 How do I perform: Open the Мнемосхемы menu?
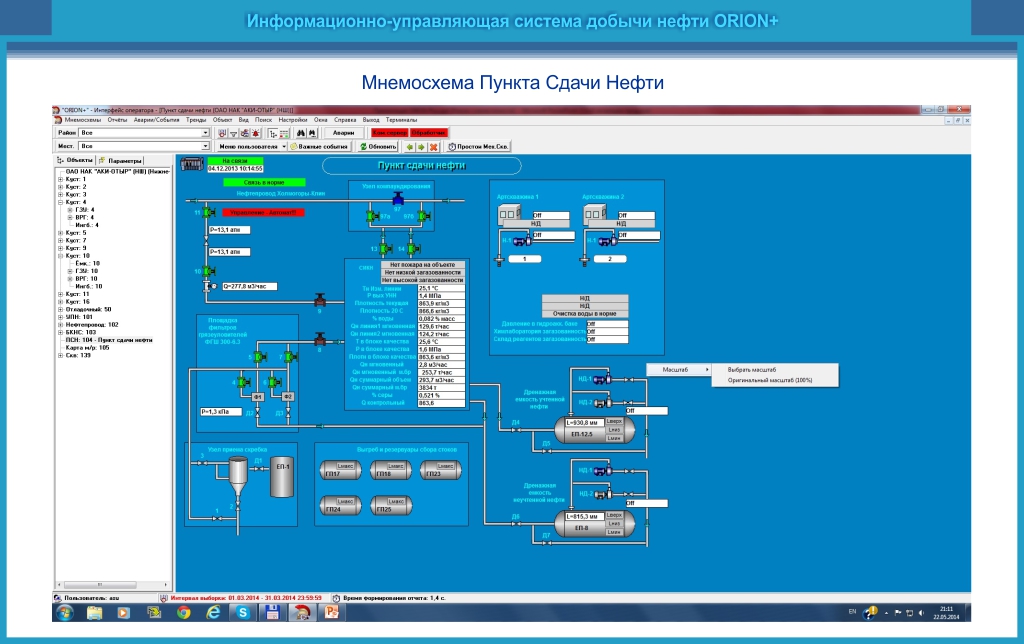[83, 120]
